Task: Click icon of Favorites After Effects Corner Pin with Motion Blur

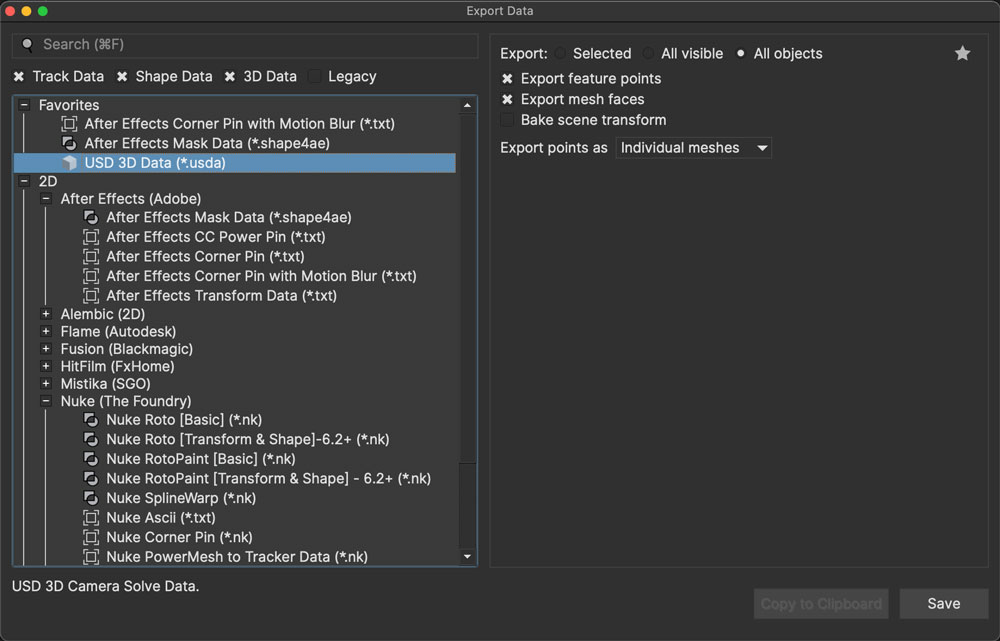Action: coord(69,124)
